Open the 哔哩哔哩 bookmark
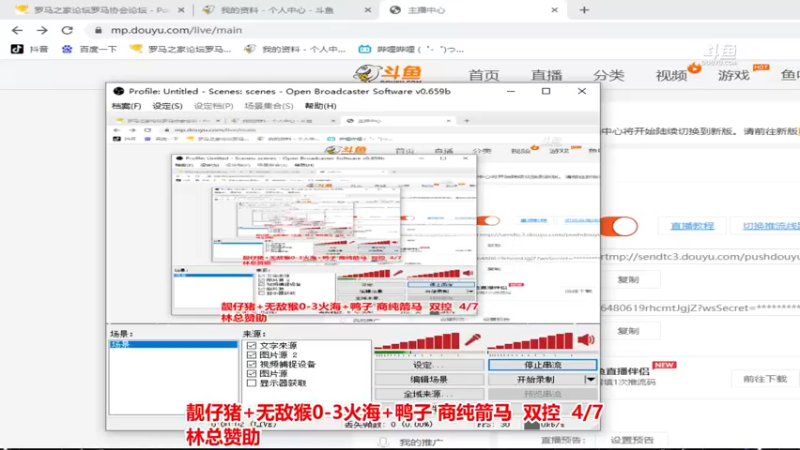 [411, 49]
